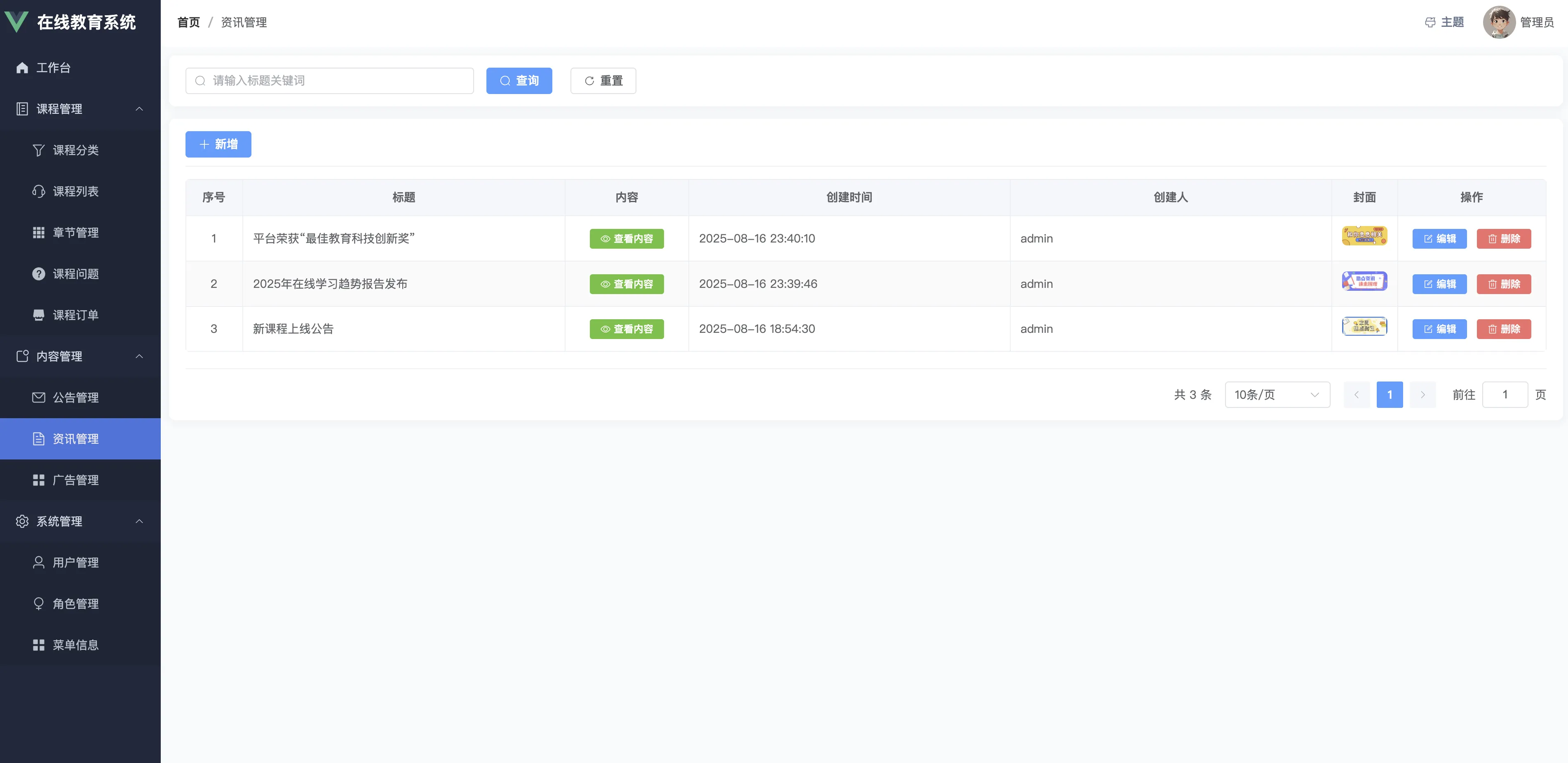
Task: Delete the 新课程上线公告 row
Action: (x=1503, y=329)
